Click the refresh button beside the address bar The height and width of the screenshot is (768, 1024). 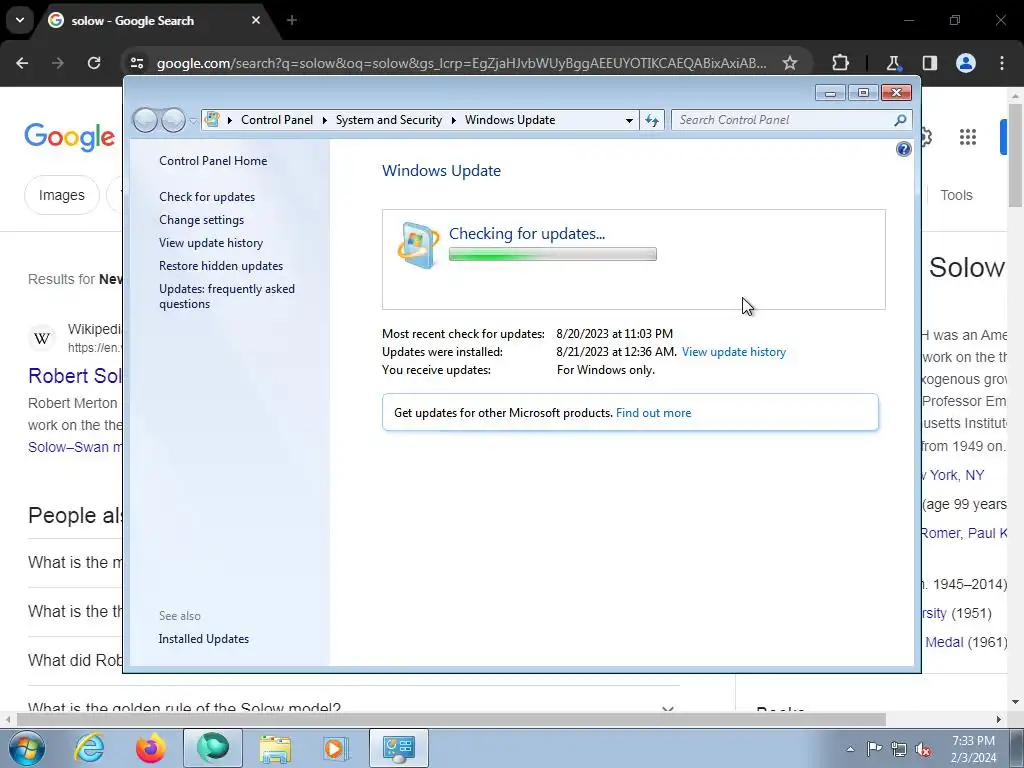[652, 120]
